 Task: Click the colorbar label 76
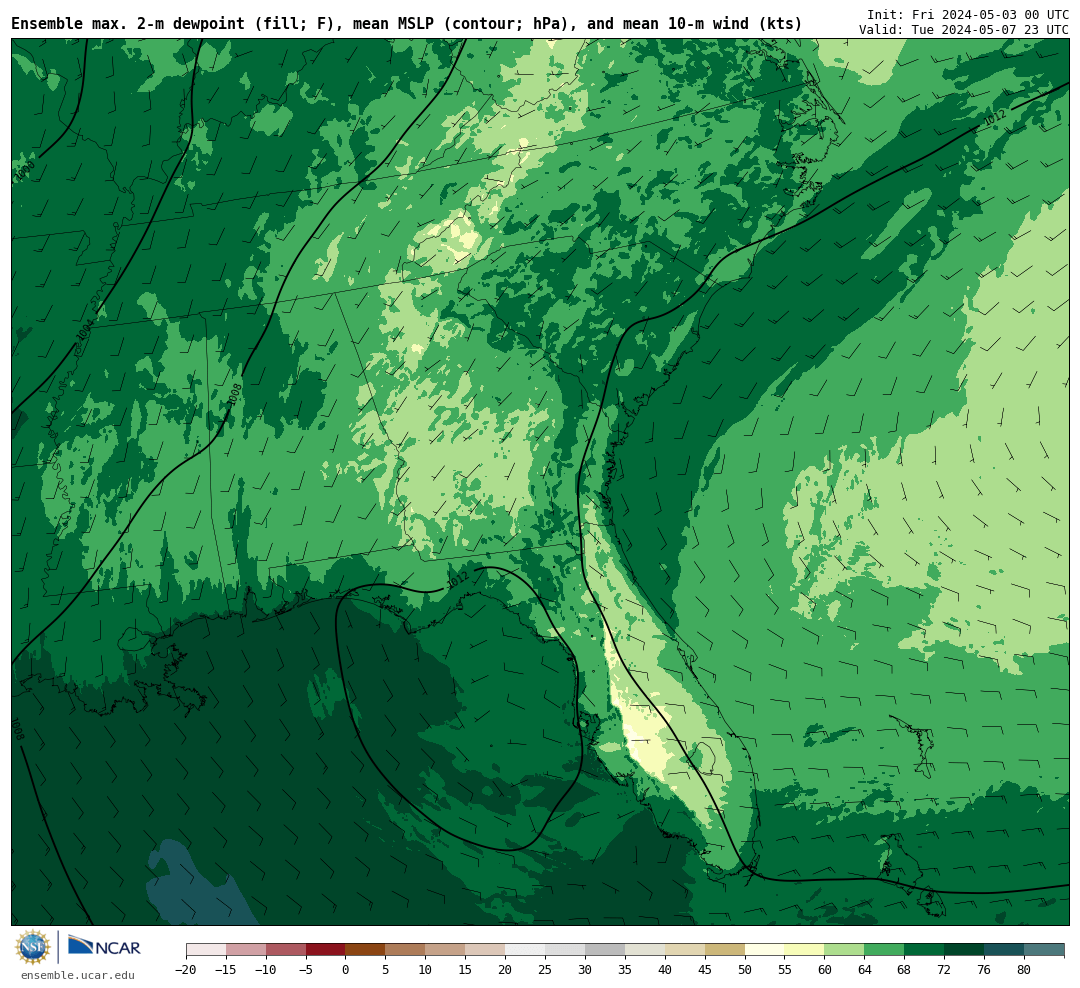point(984,969)
